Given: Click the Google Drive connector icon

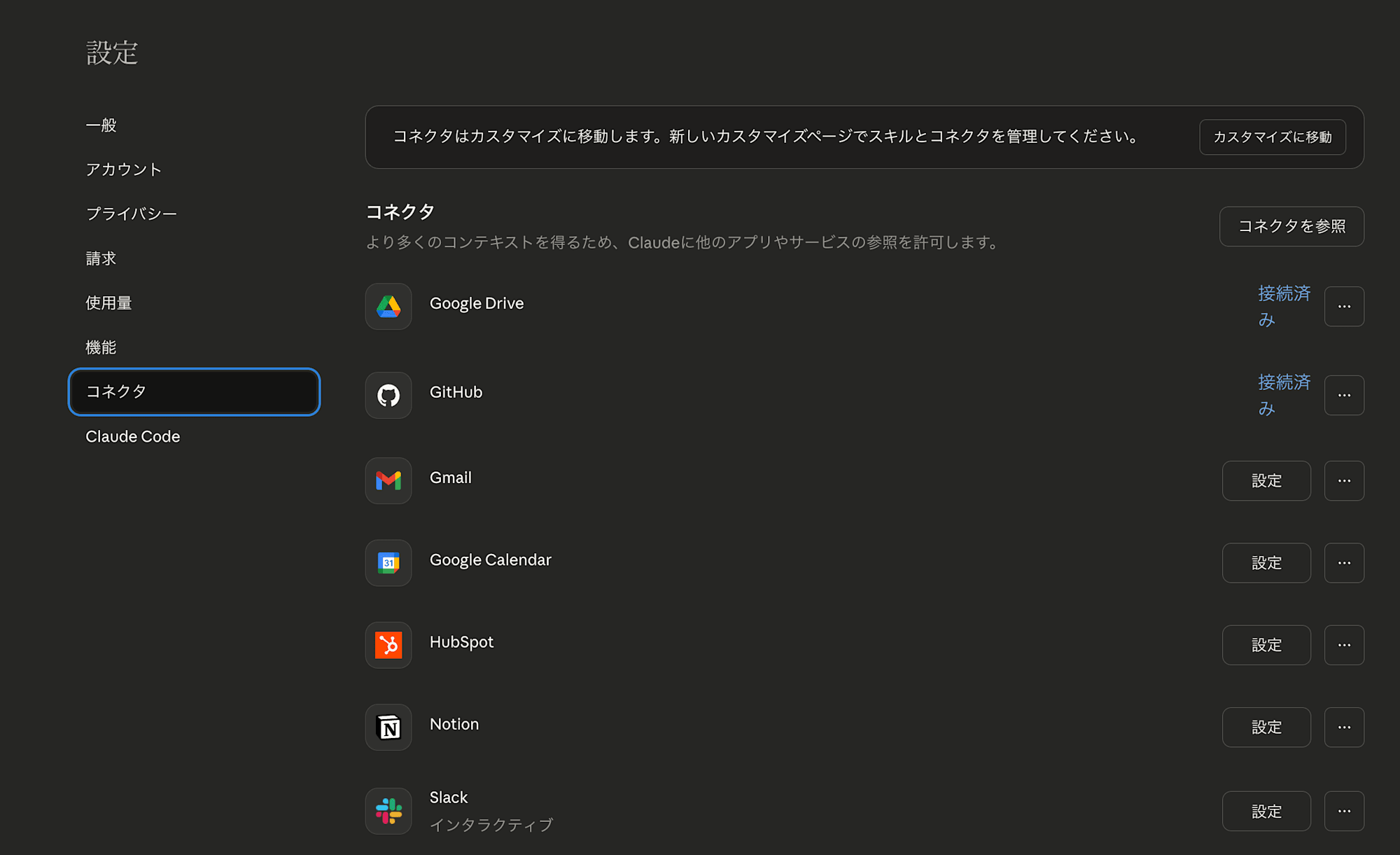Looking at the screenshot, I should [388, 306].
